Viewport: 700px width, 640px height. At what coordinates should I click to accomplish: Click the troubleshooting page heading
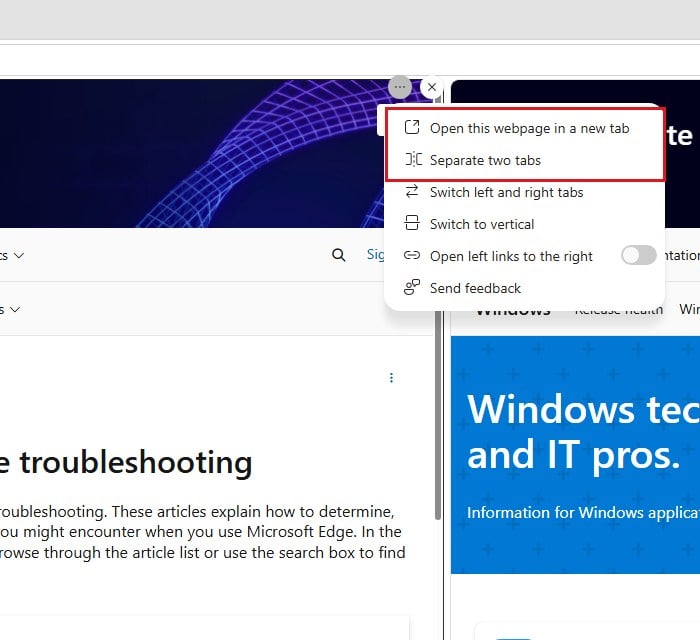[126, 462]
